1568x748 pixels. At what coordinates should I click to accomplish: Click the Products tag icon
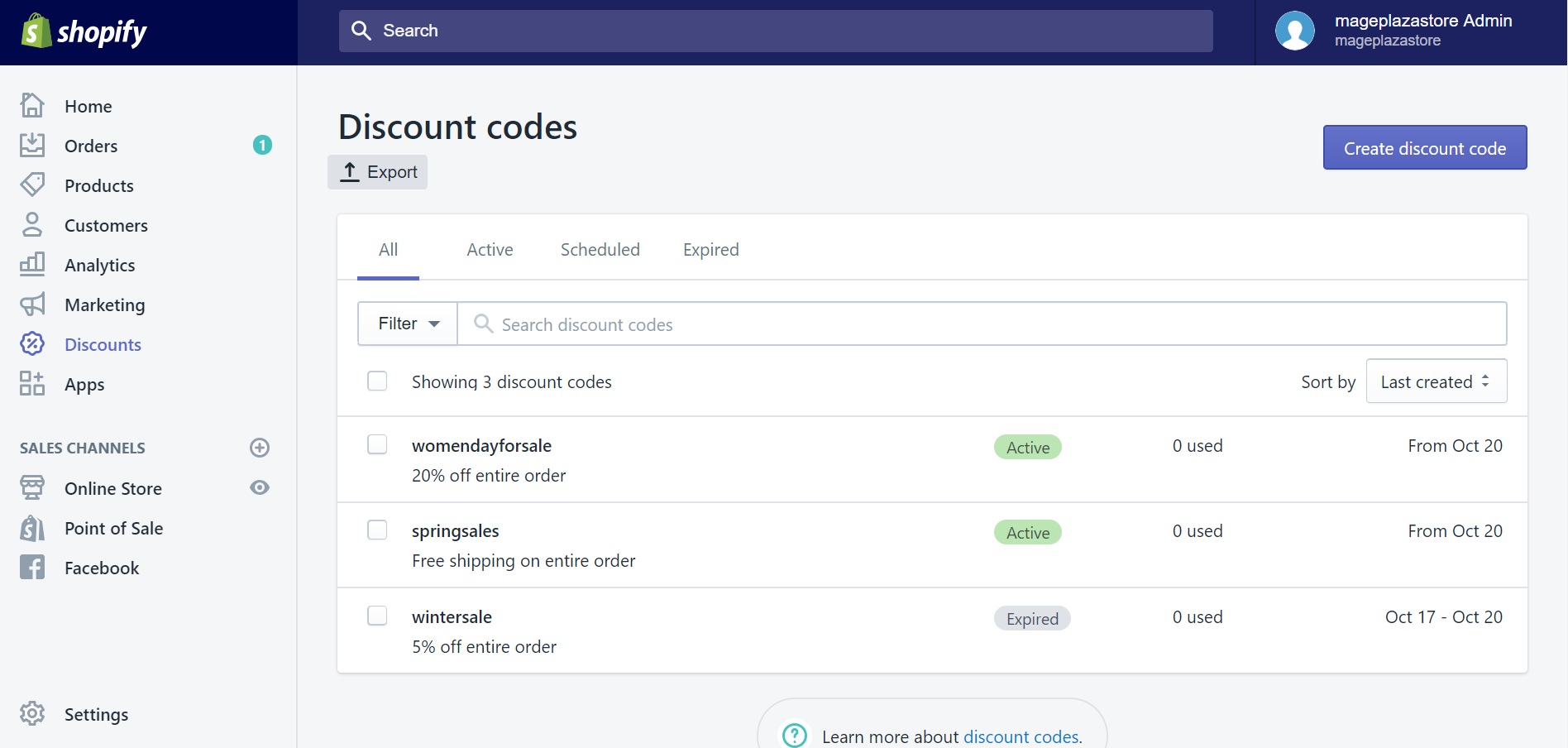[32, 185]
